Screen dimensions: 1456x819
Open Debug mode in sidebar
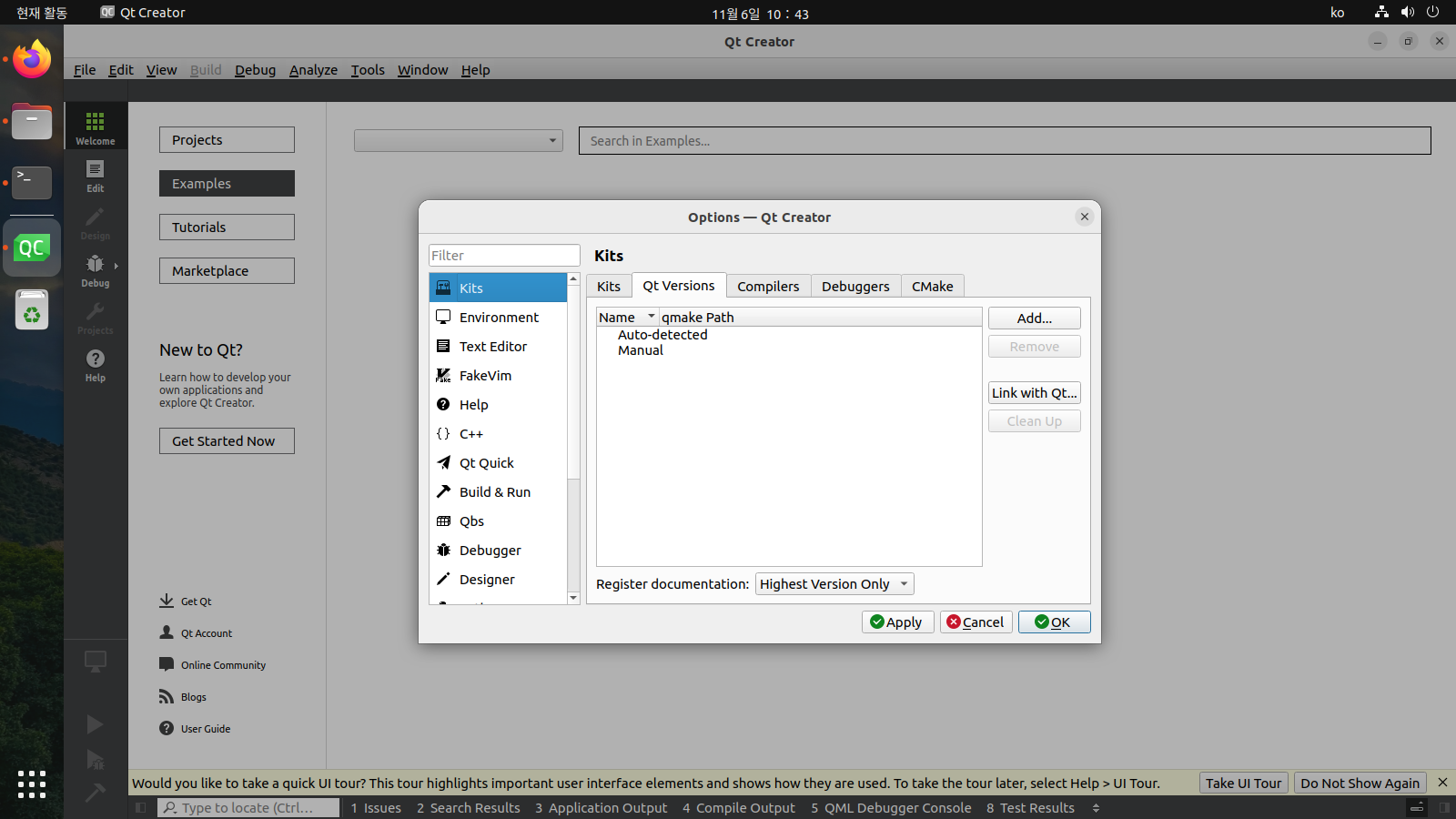click(95, 269)
